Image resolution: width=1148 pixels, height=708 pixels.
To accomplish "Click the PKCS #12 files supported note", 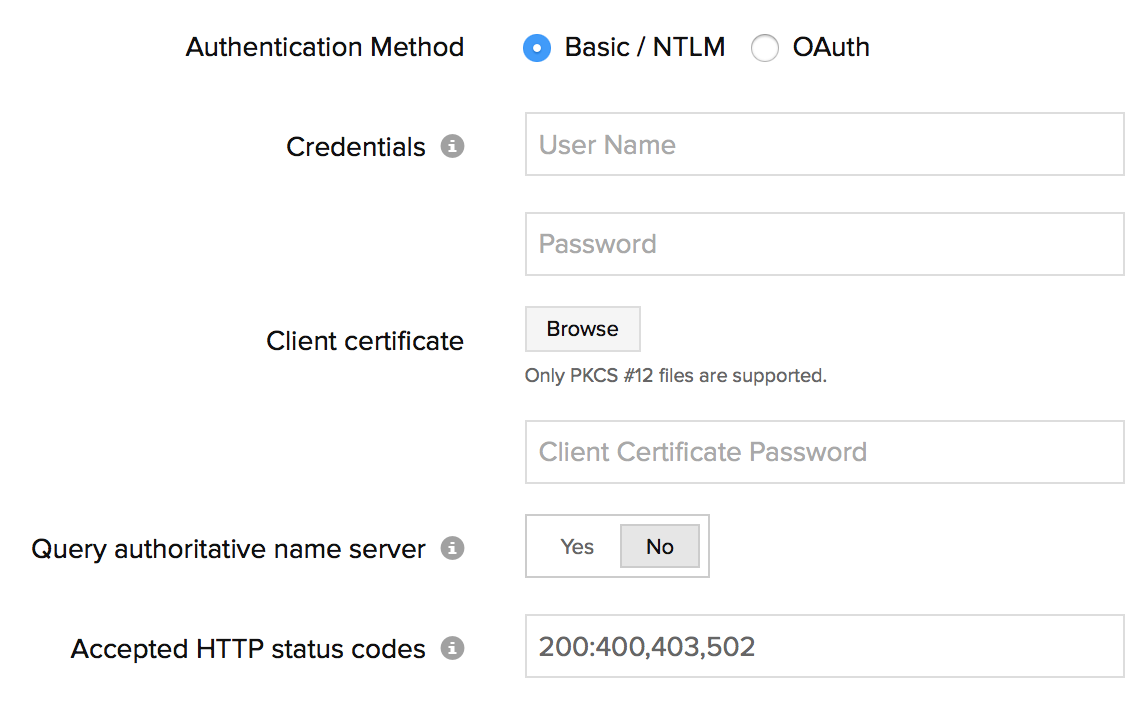I will point(676,377).
